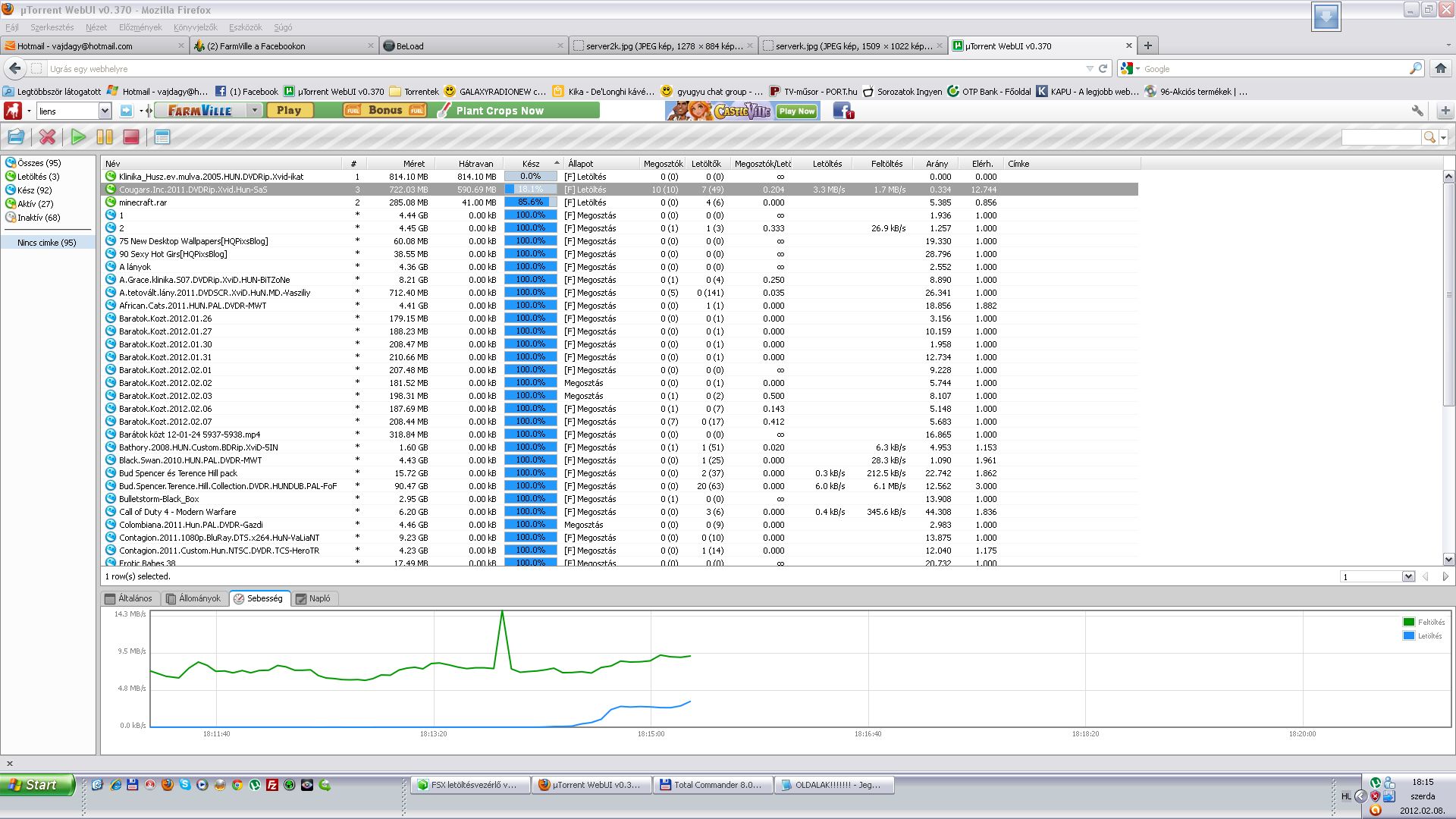The width and height of the screenshot is (1456, 819).
Task: Open the OTP Bank - Főoldal bookmark
Action: click(989, 91)
